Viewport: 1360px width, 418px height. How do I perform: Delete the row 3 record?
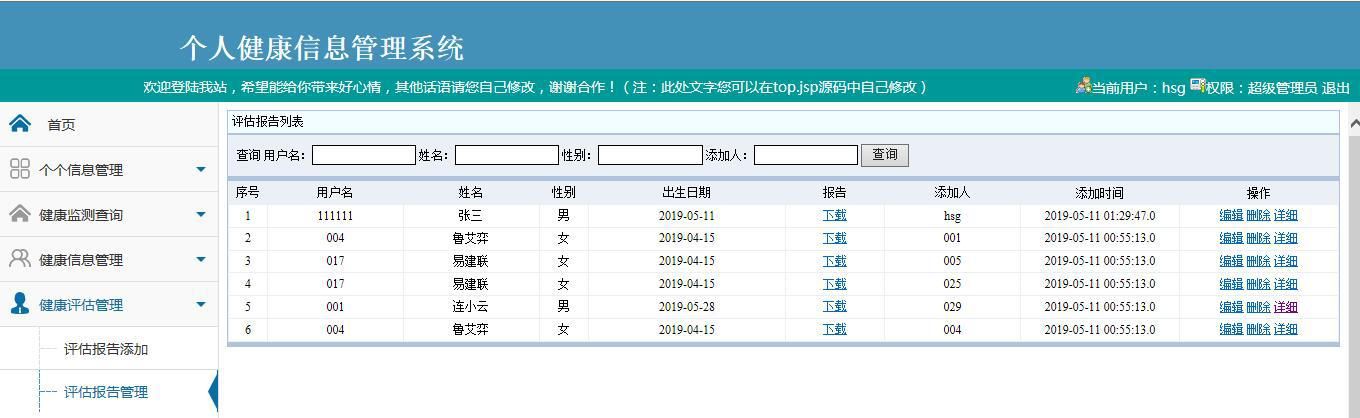(x=1258, y=261)
